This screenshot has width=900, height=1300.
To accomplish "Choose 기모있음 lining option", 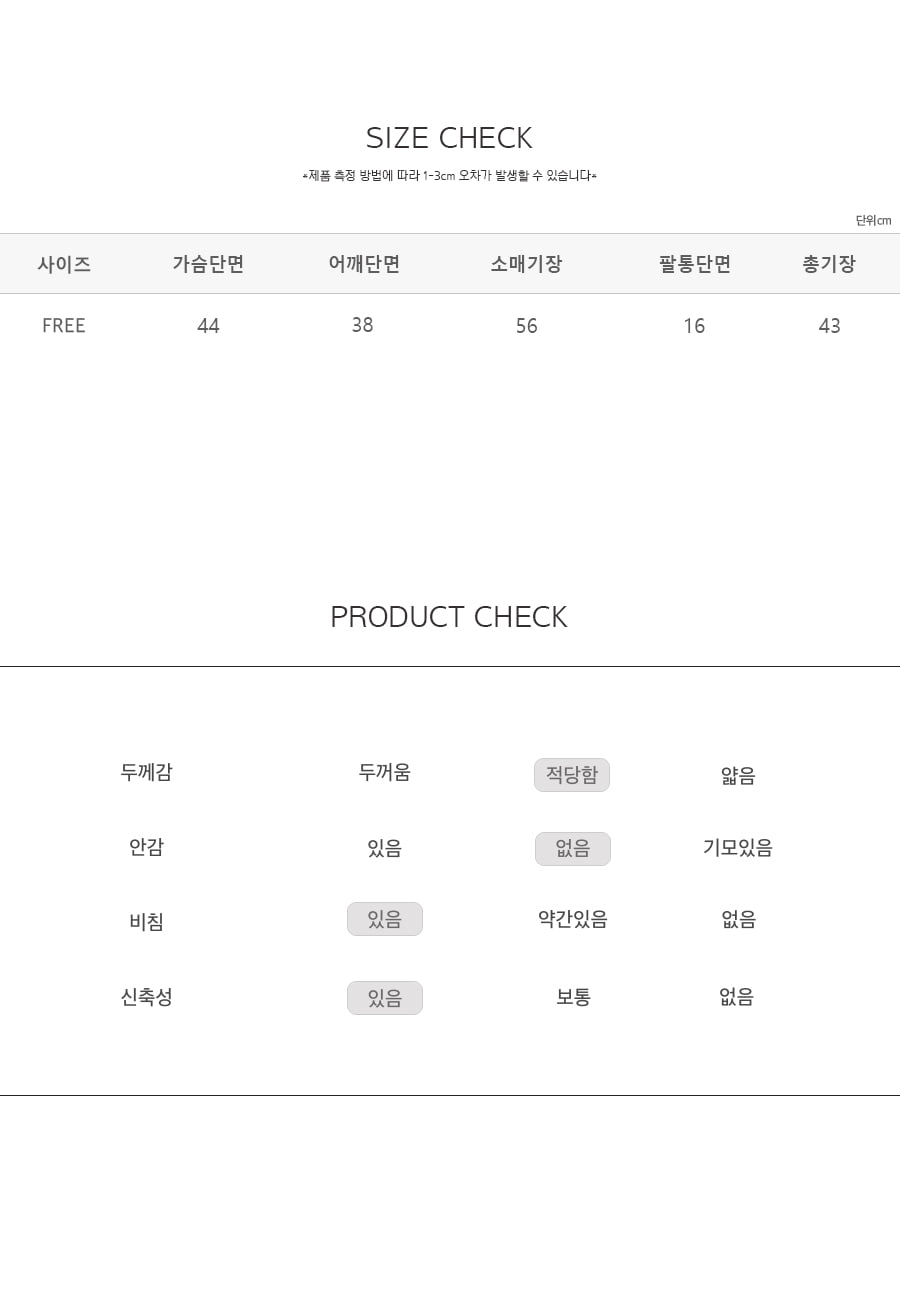I will pos(738,848).
